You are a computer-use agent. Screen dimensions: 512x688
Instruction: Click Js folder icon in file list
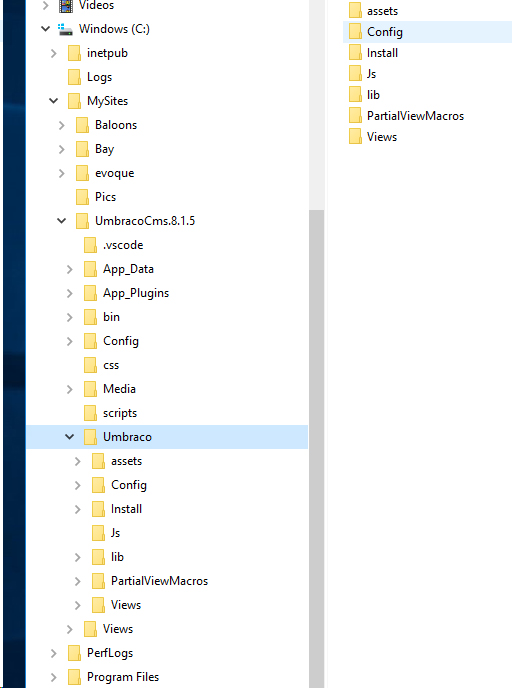355,74
